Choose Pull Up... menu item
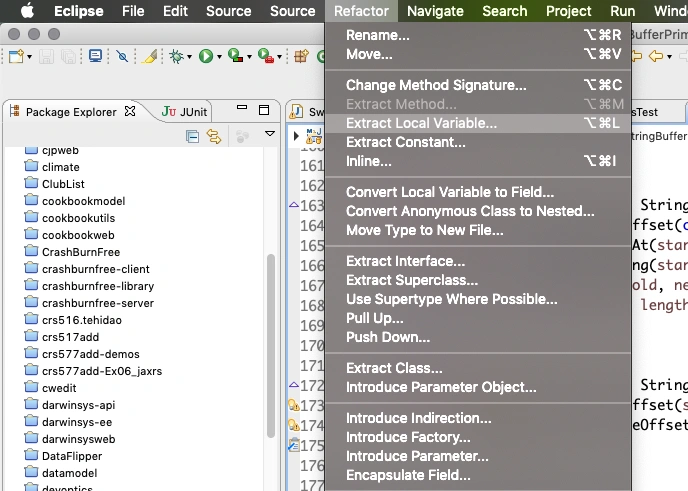The image size is (688, 491). click(478, 318)
